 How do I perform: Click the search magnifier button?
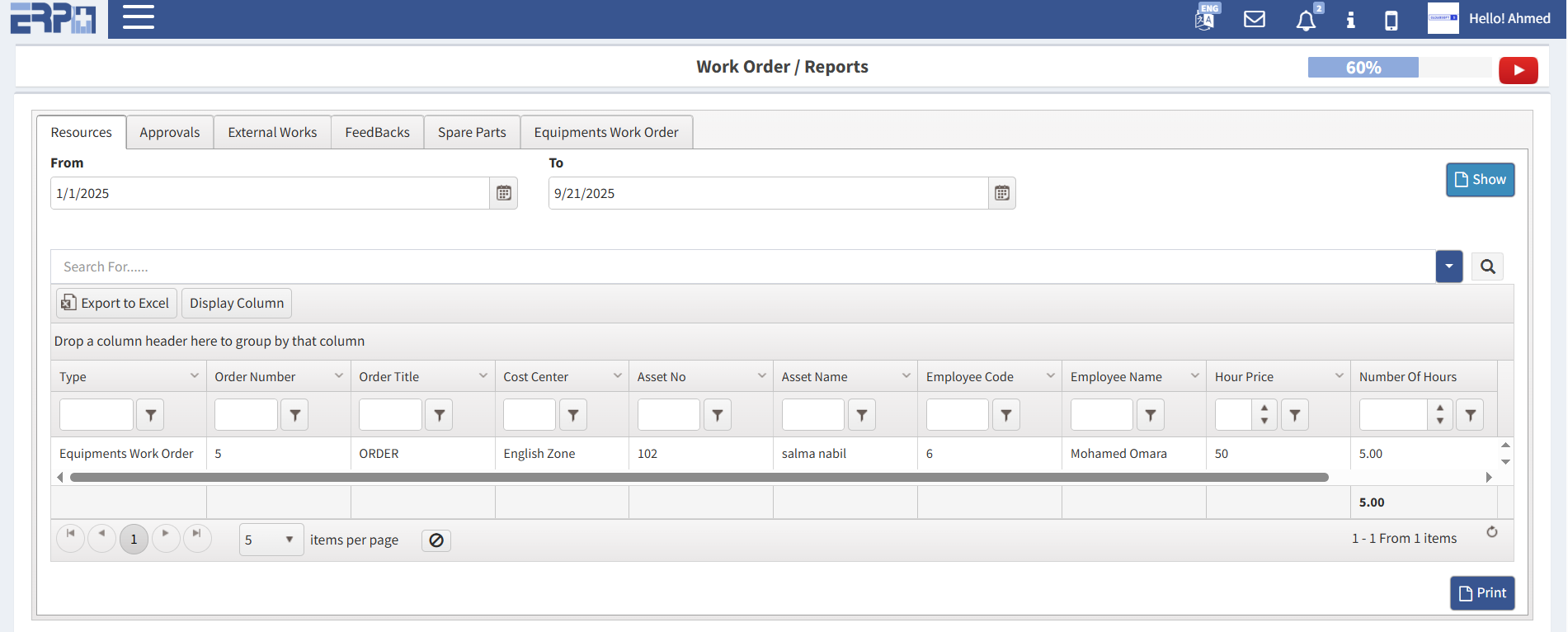click(x=1487, y=266)
